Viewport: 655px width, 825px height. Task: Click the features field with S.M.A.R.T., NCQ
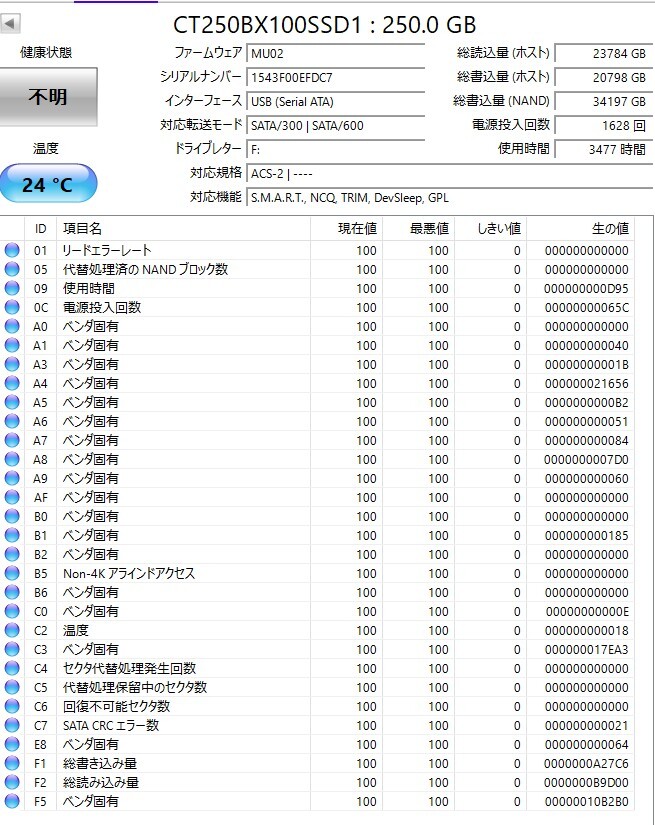coord(450,198)
